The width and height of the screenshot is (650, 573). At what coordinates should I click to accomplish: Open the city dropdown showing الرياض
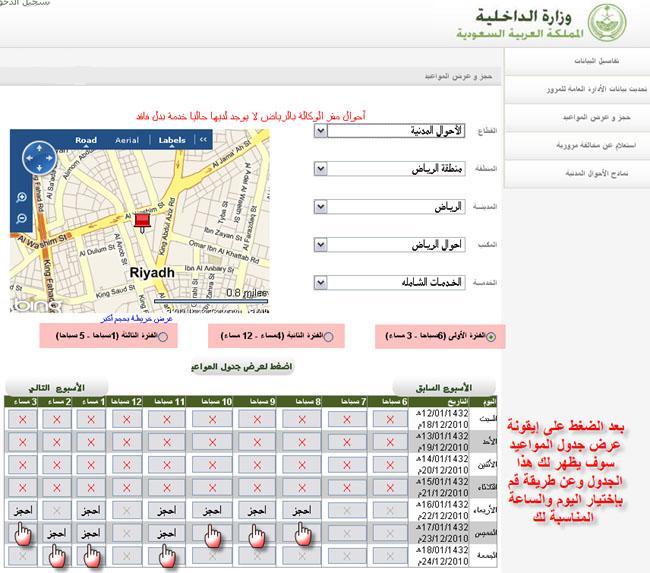390,207
